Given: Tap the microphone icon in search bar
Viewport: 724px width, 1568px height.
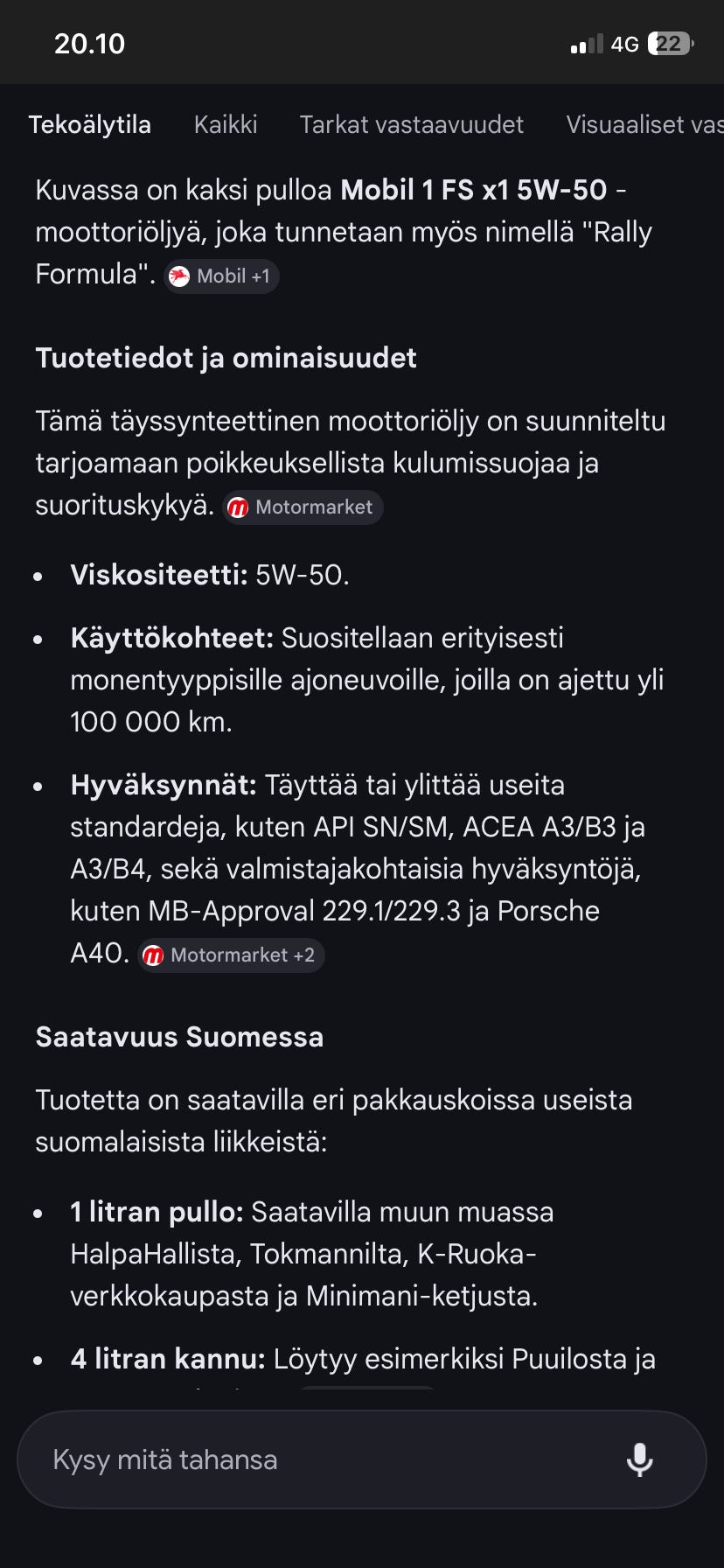Looking at the screenshot, I should click(642, 1459).
